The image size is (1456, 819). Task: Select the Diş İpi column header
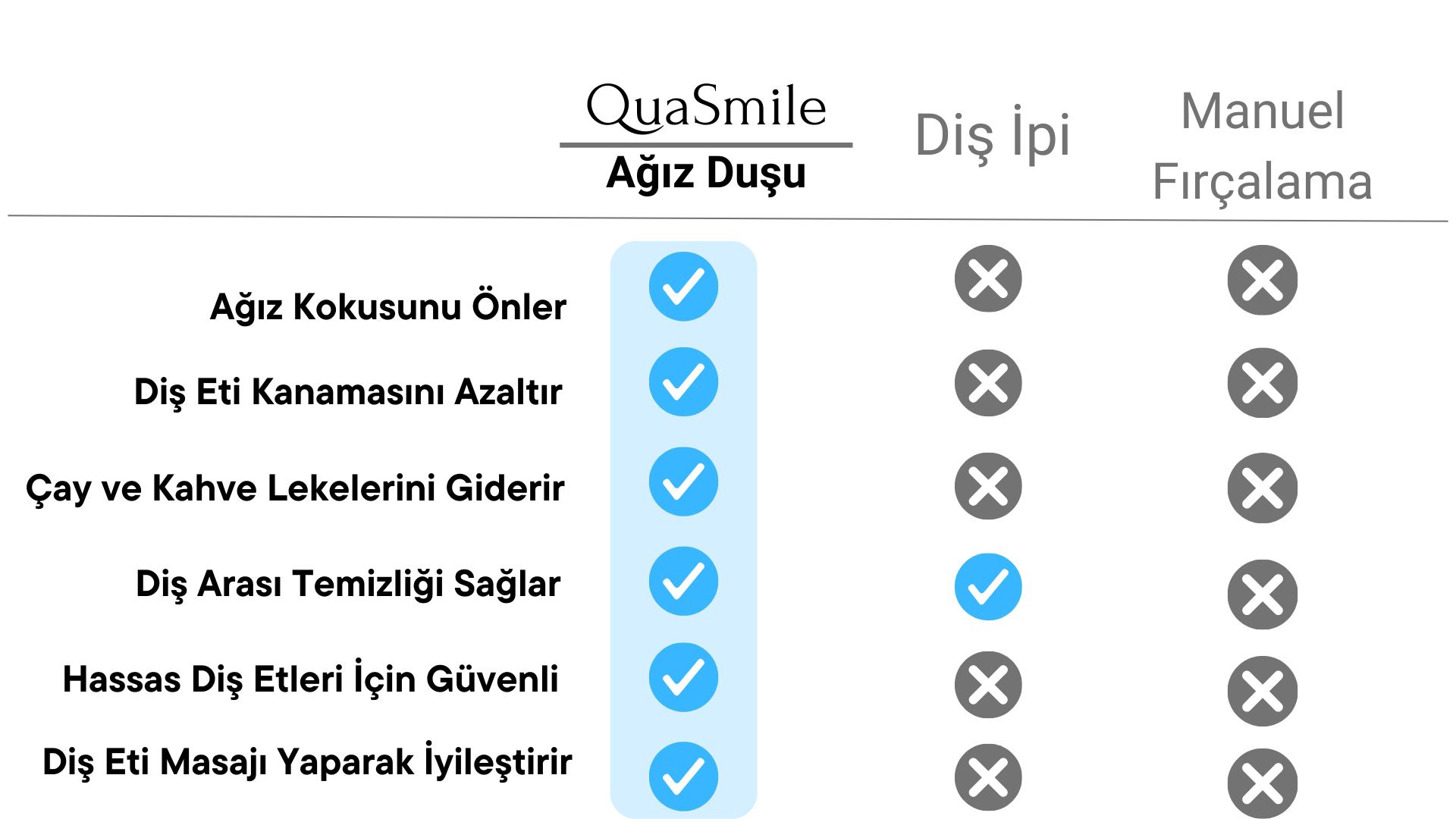coord(993,135)
